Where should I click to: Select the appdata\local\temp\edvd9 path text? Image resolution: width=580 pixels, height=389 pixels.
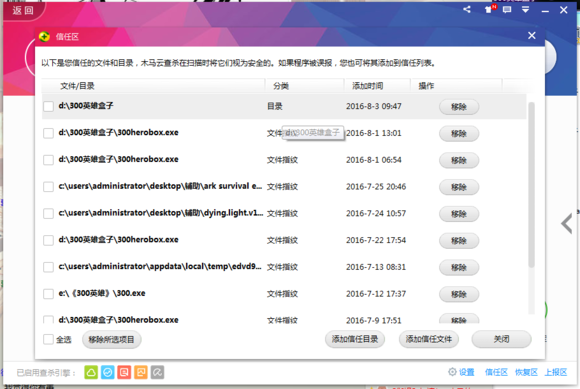160,266
